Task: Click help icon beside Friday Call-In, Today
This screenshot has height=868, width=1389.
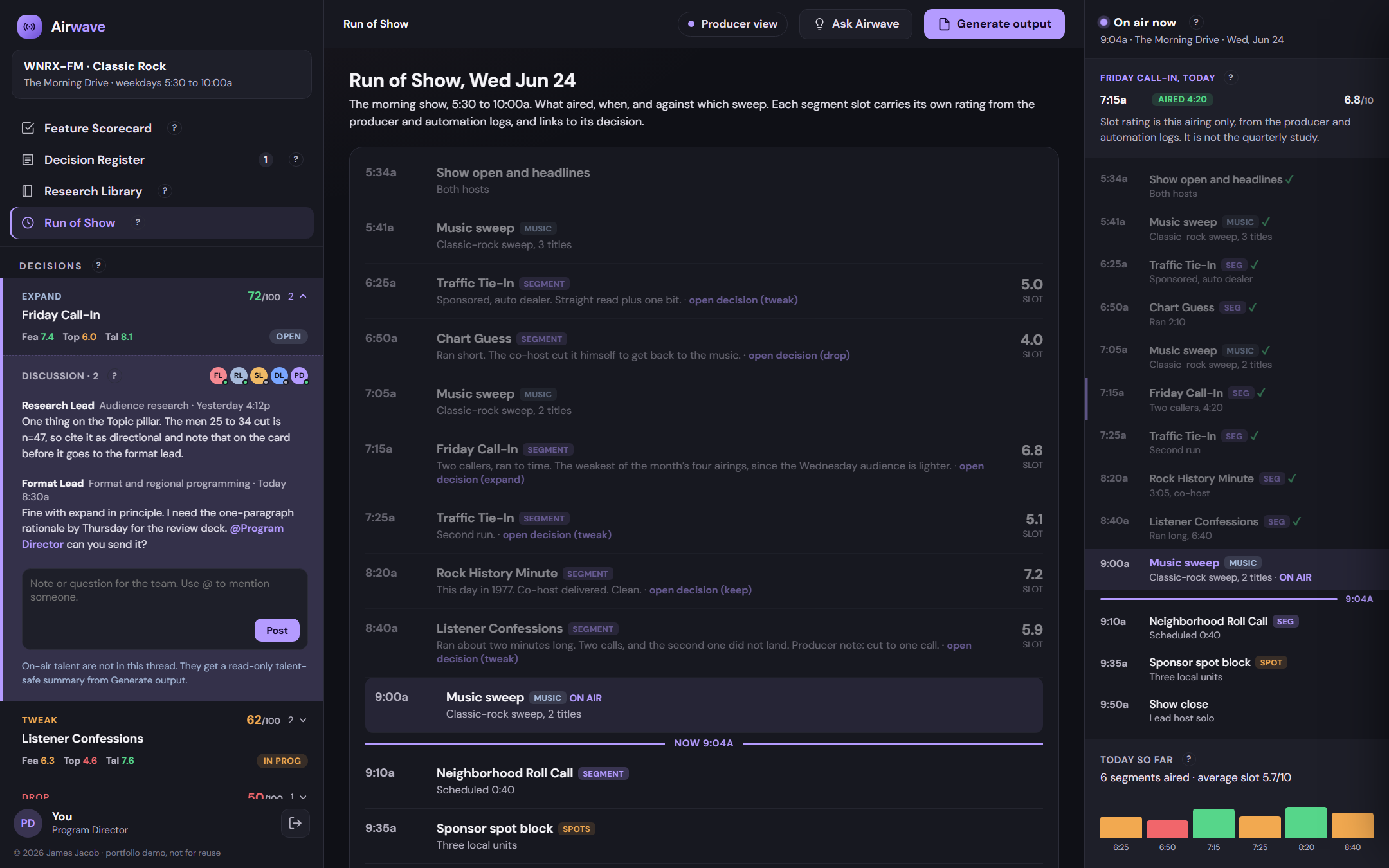Action: [1230, 78]
